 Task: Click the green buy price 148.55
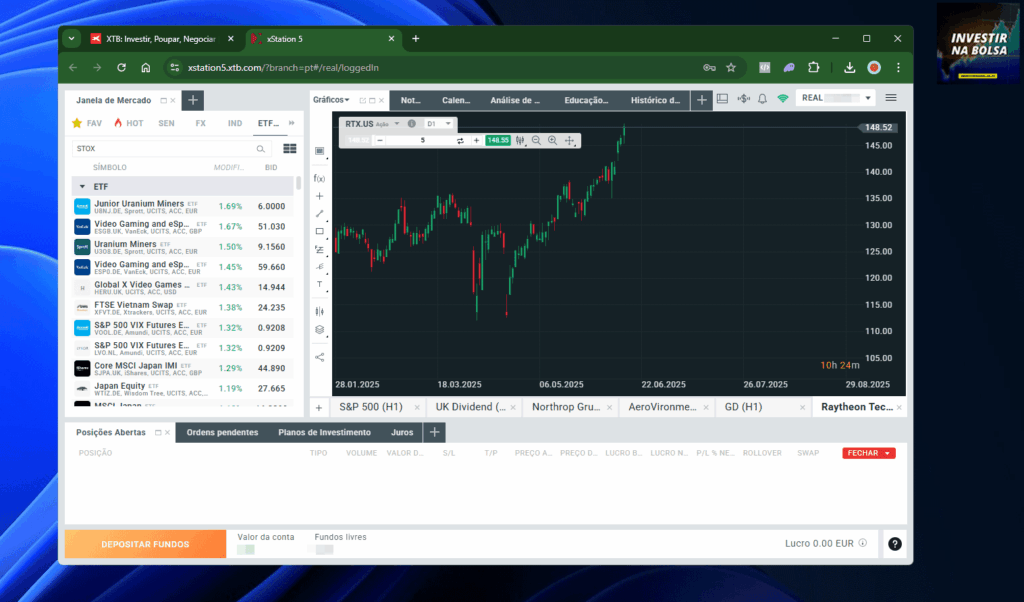(x=498, y=140)
